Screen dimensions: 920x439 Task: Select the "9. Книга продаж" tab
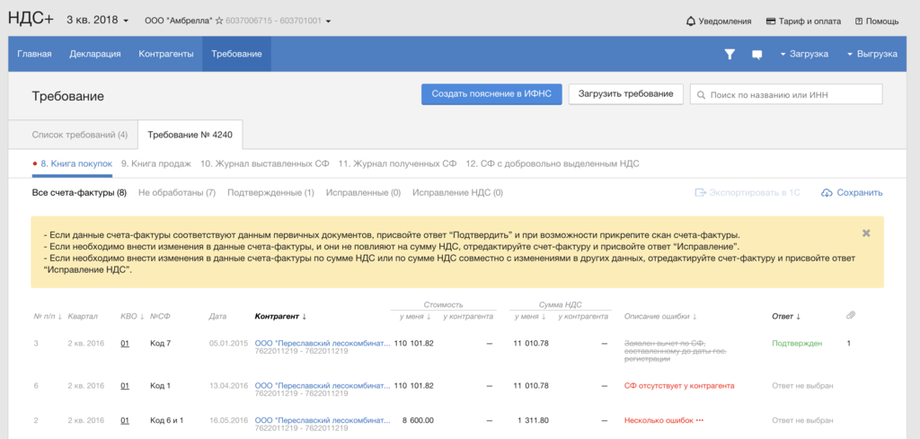point(156,163)
